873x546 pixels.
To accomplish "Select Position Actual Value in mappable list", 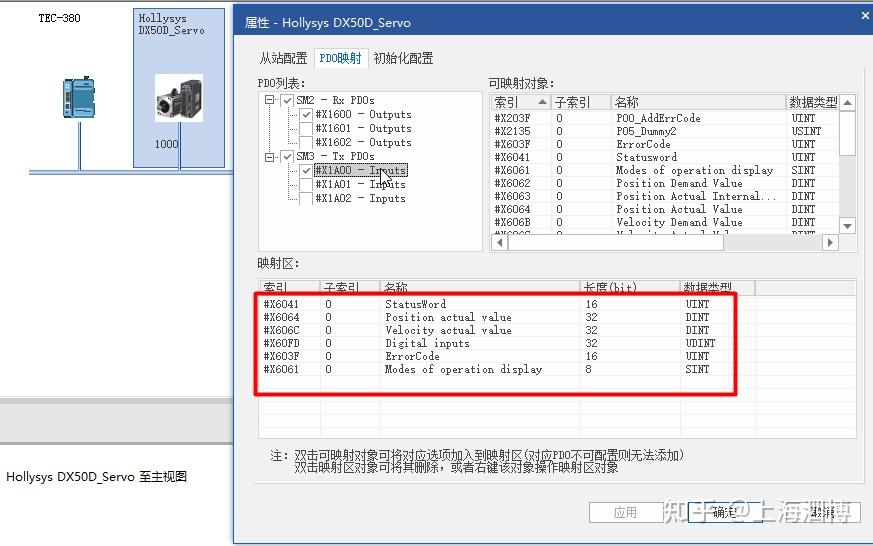I will [666, 209].
